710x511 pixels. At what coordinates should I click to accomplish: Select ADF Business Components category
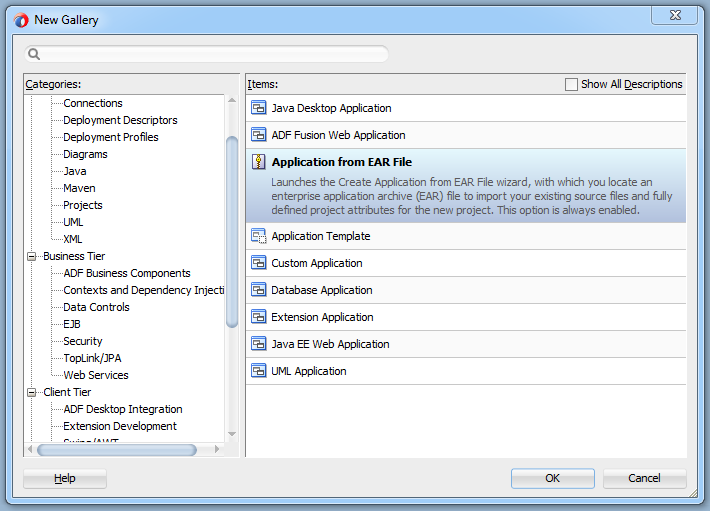coord(127,273)
